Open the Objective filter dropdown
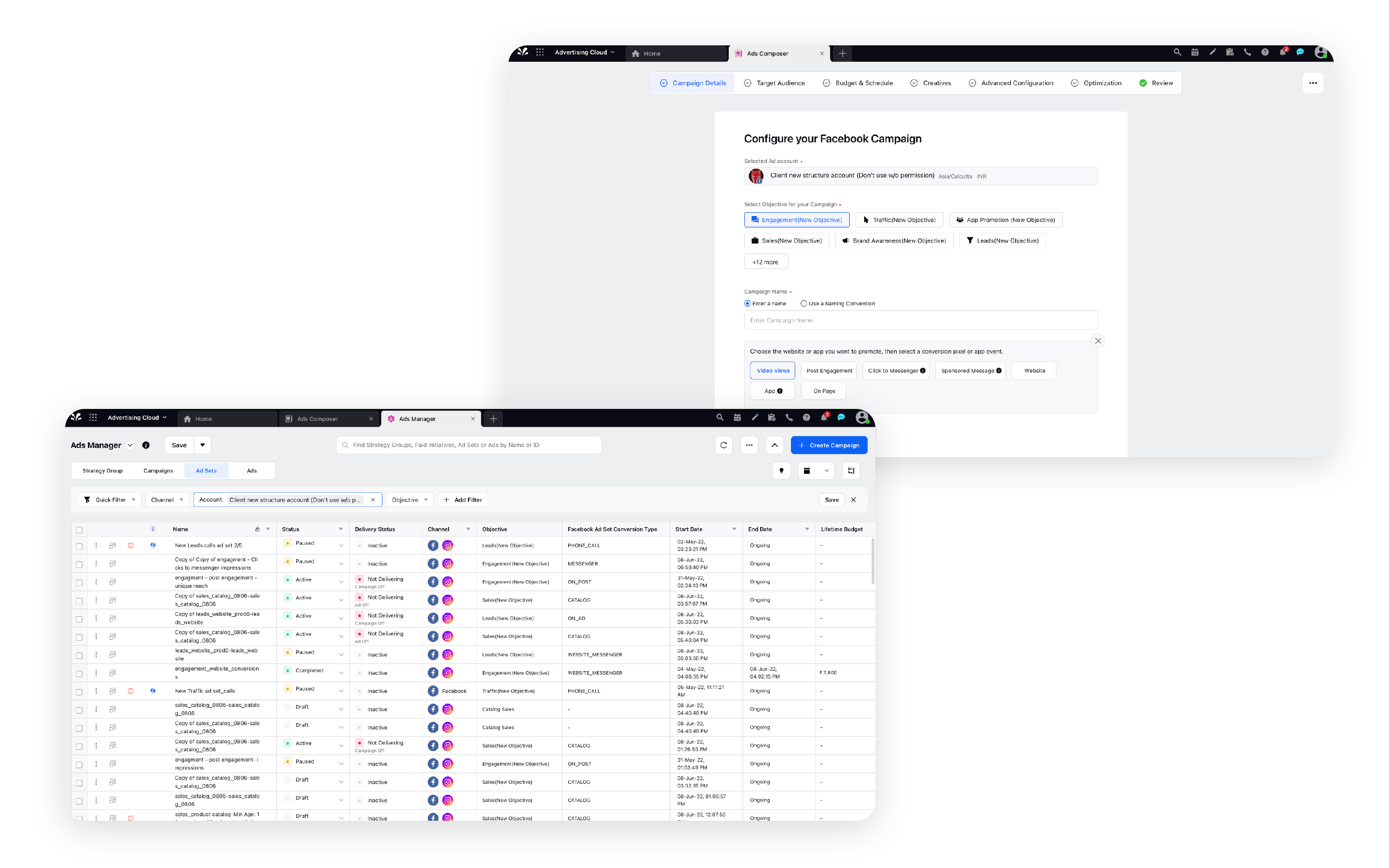Viewport: 1389px width, 868px height. coord(409,500)
